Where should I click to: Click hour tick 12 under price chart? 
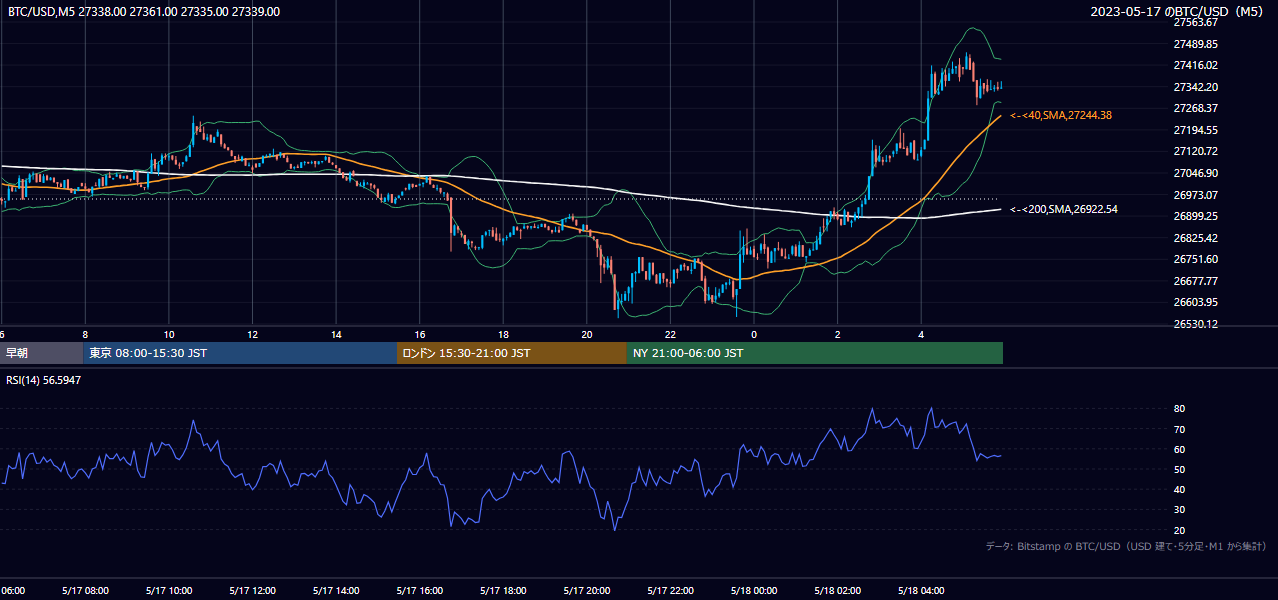tap(253, 335)
